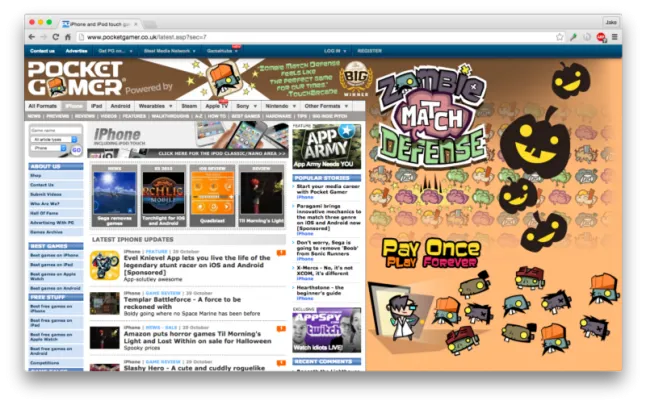Viewport: 646px width, 405px height.
Task: Go back using the browser back arrow
Action: 32,37
